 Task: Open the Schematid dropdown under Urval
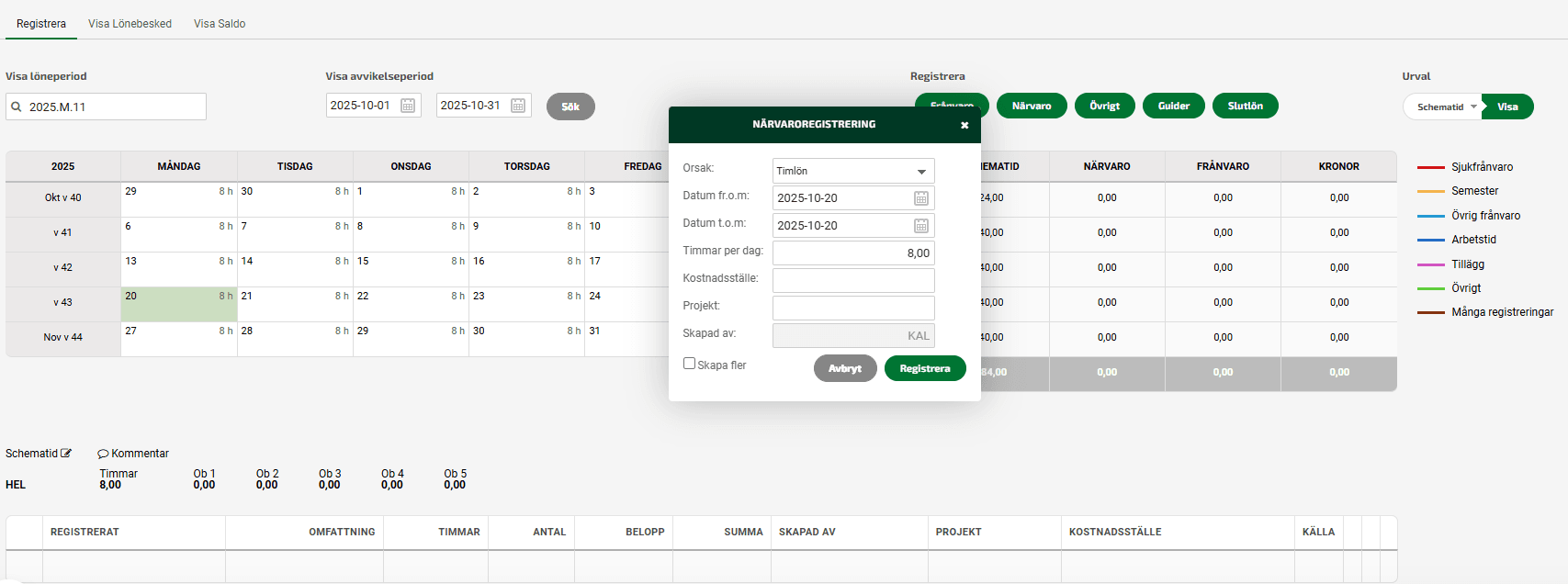1444,107
